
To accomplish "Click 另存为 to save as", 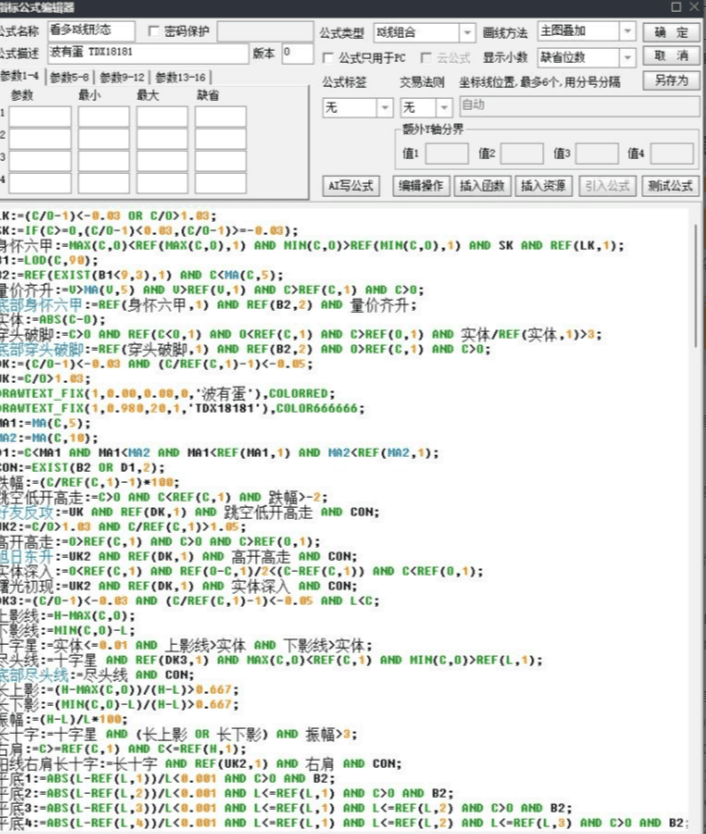I will [x=671, y=80].
